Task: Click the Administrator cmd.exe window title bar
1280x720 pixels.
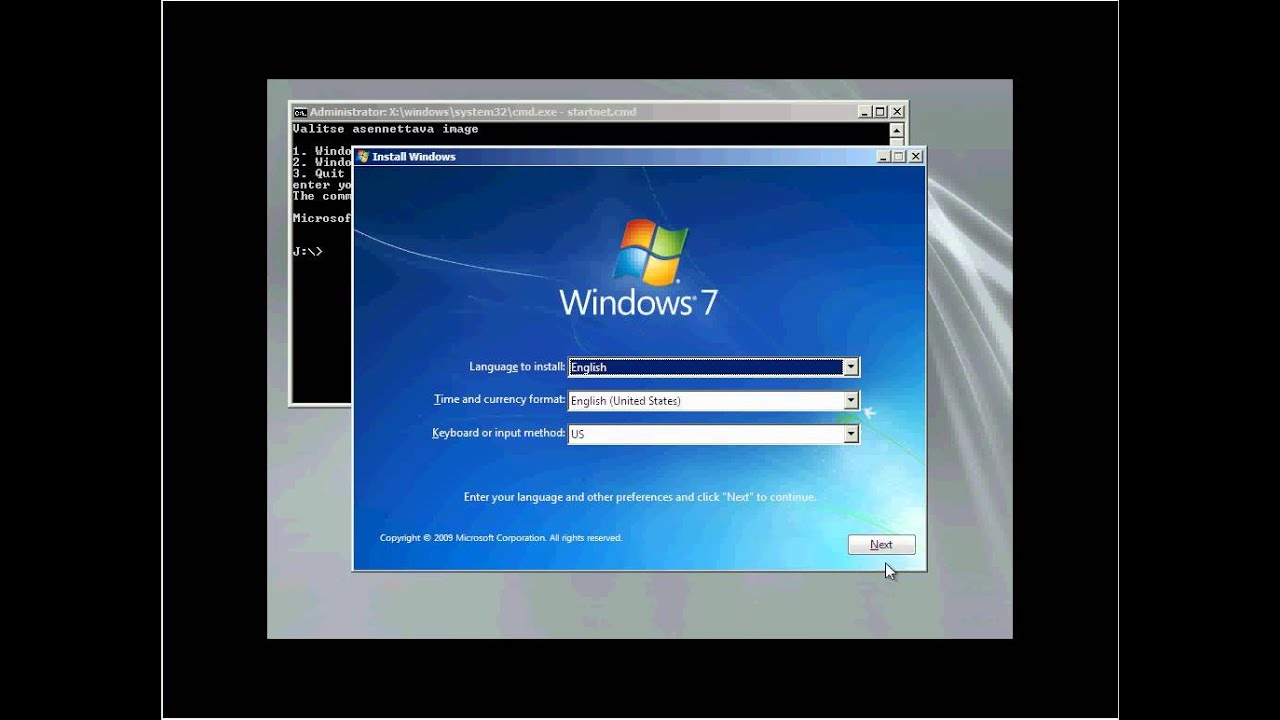Action: [x=598, y=112]
